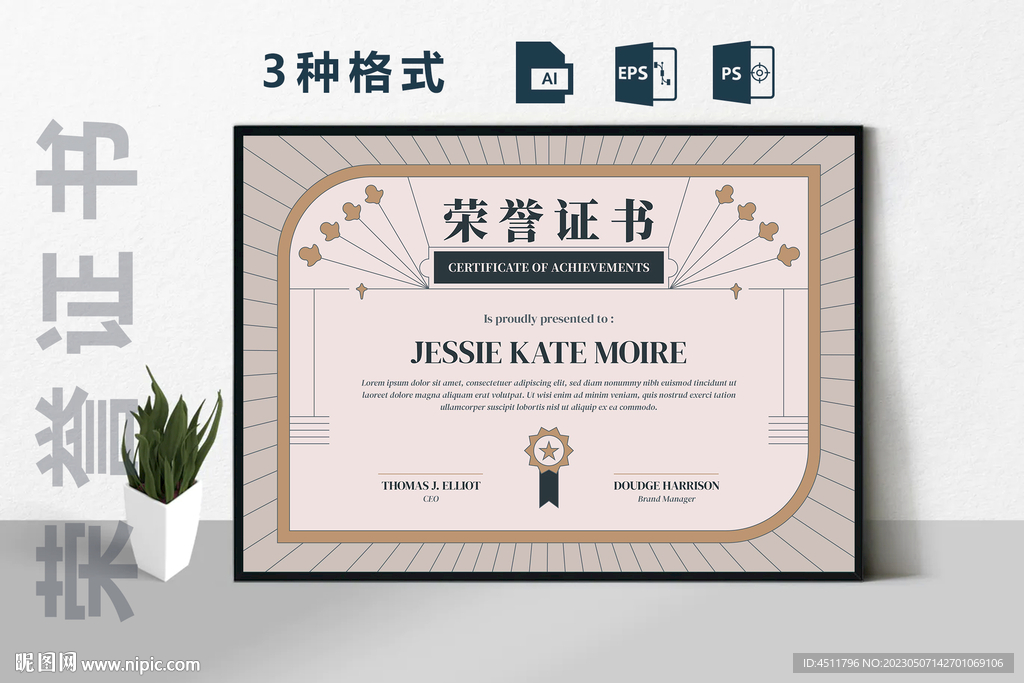Screen dimensions: 1024x683
Task: Click the "CEO" title text
Action: pos(431,499)
